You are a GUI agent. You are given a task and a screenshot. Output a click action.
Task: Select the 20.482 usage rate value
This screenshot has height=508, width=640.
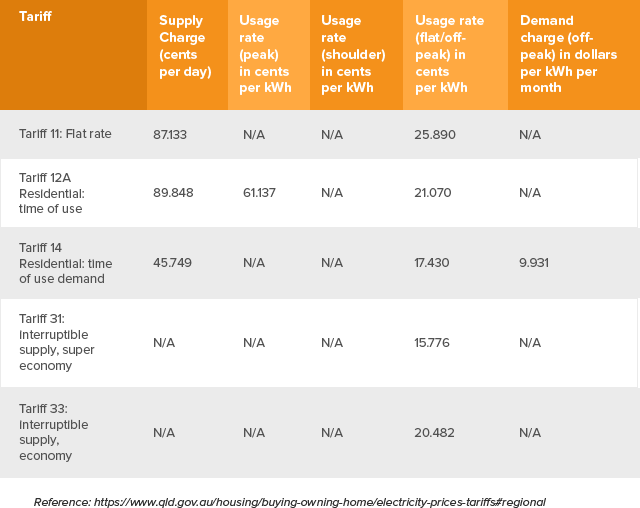click(434, 433)
